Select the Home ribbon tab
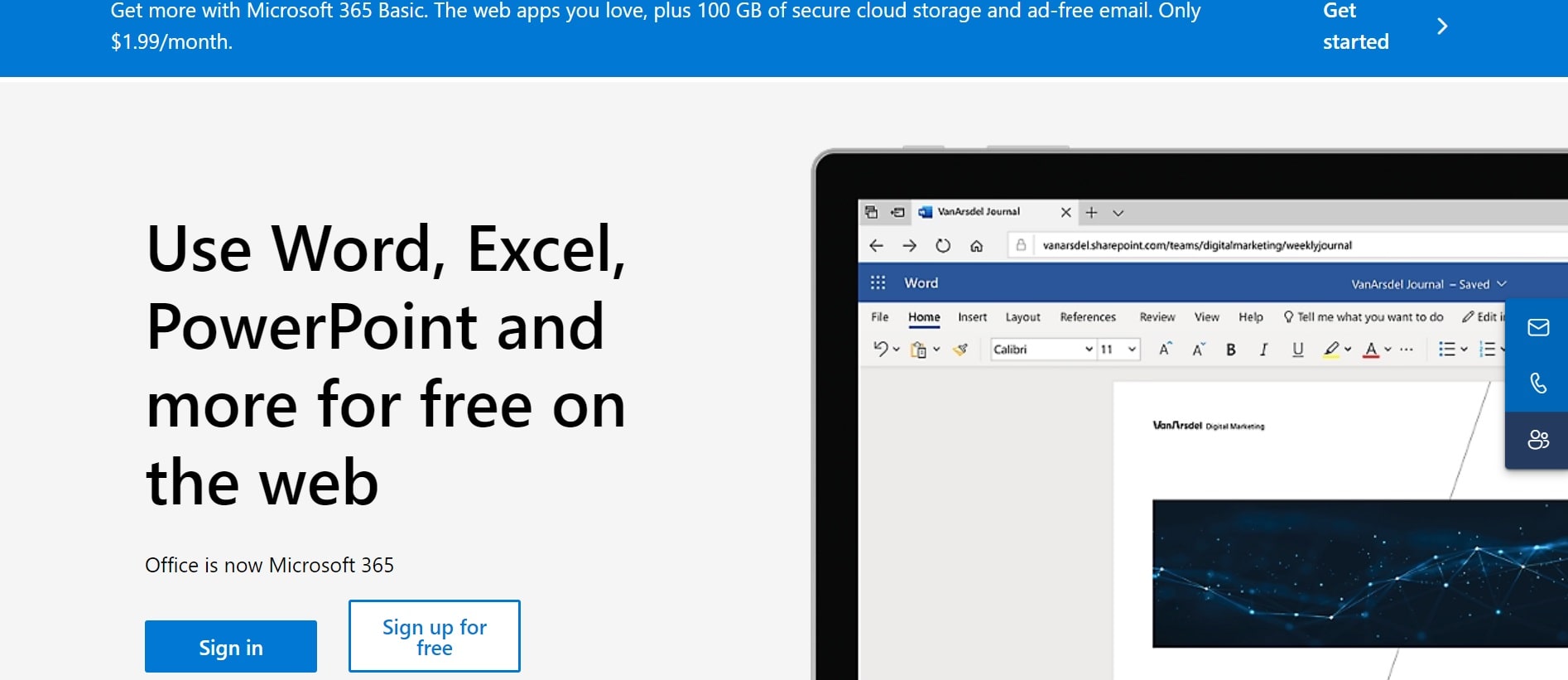This screenshot has height=680, width=1568. pos(924,316)
